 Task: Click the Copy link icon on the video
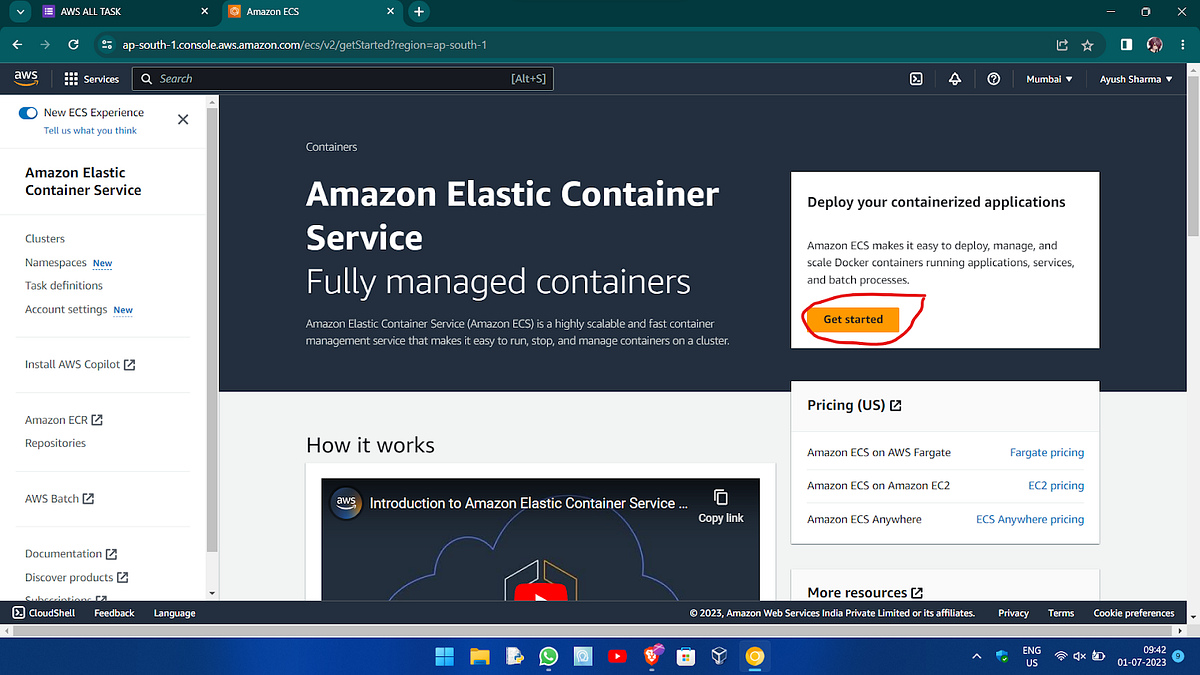point(720,495)
